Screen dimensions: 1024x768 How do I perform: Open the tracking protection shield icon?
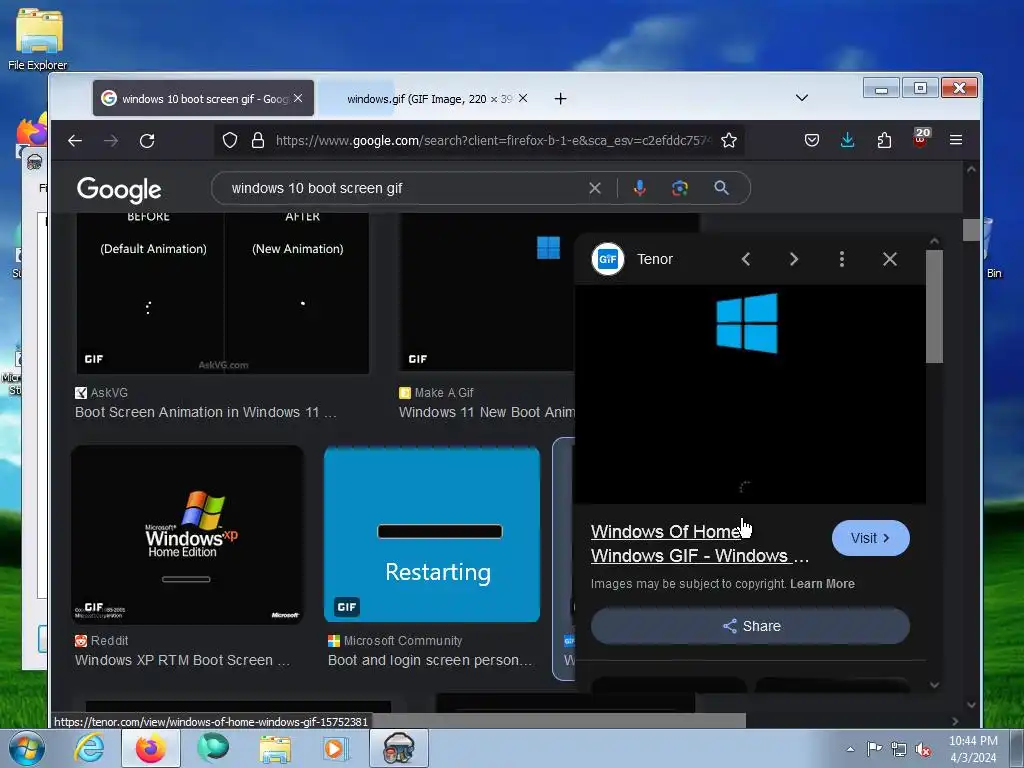(x=230, y=140)
